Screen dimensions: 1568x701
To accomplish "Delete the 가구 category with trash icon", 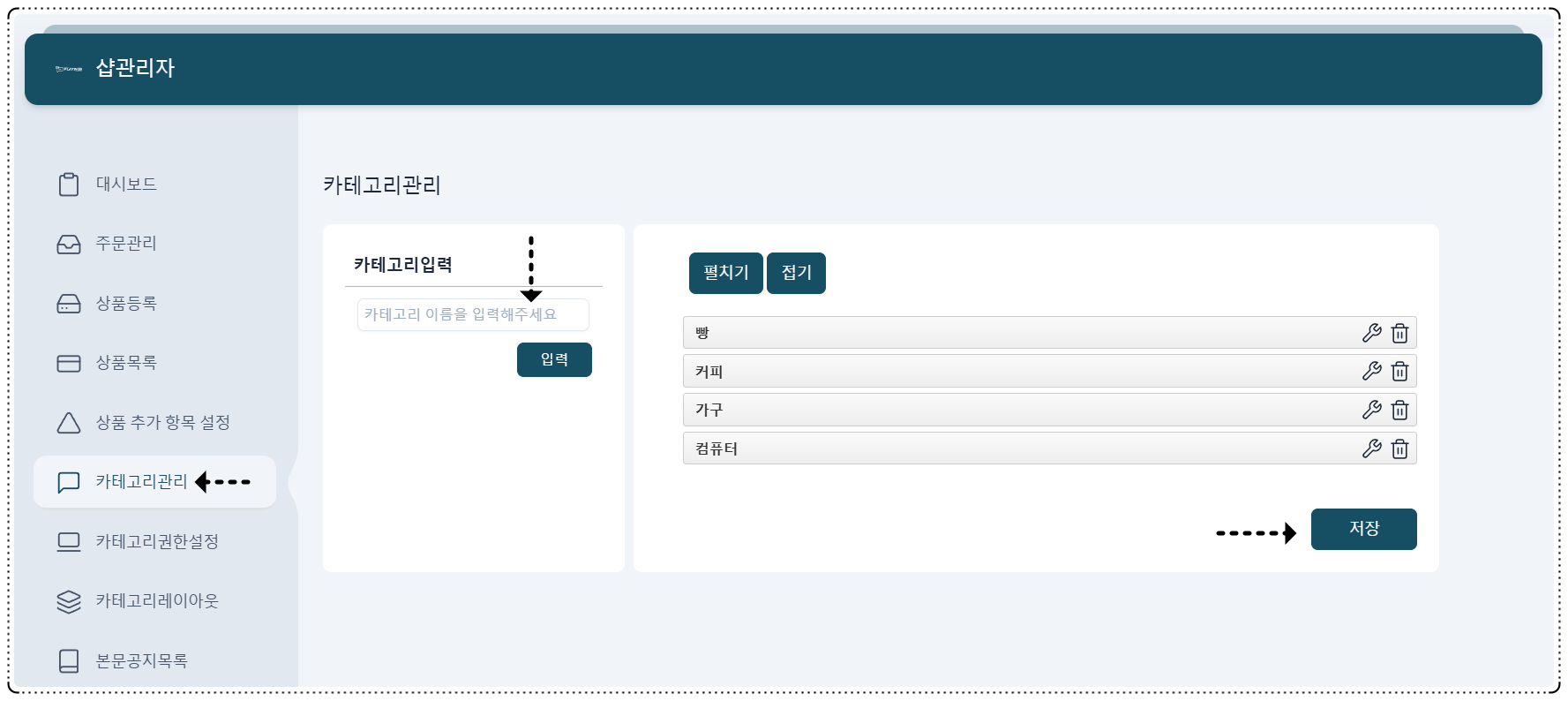I will [x=1399, y=410].
